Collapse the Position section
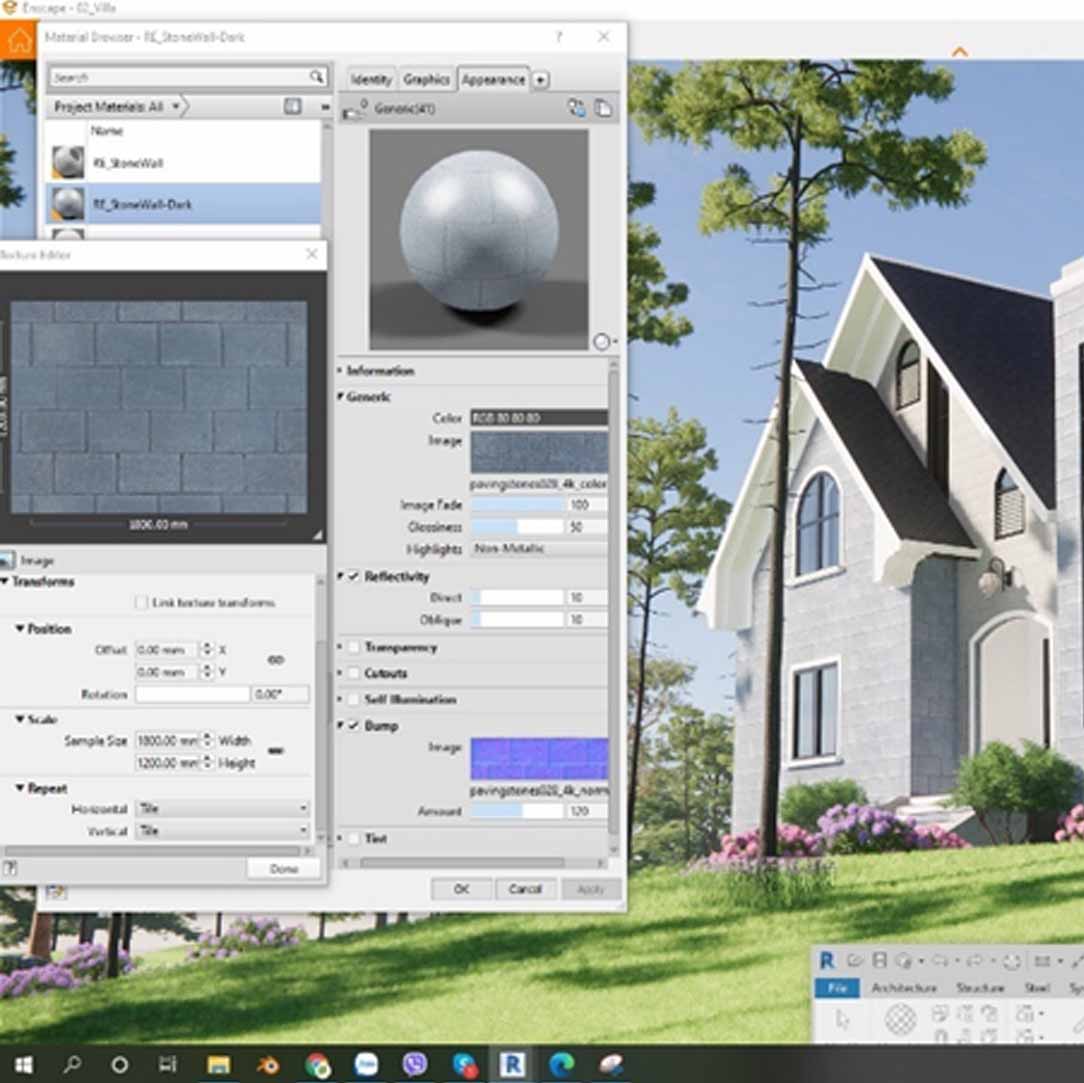The height and width of the screenshot is (1083, 1084). (20, 629)
